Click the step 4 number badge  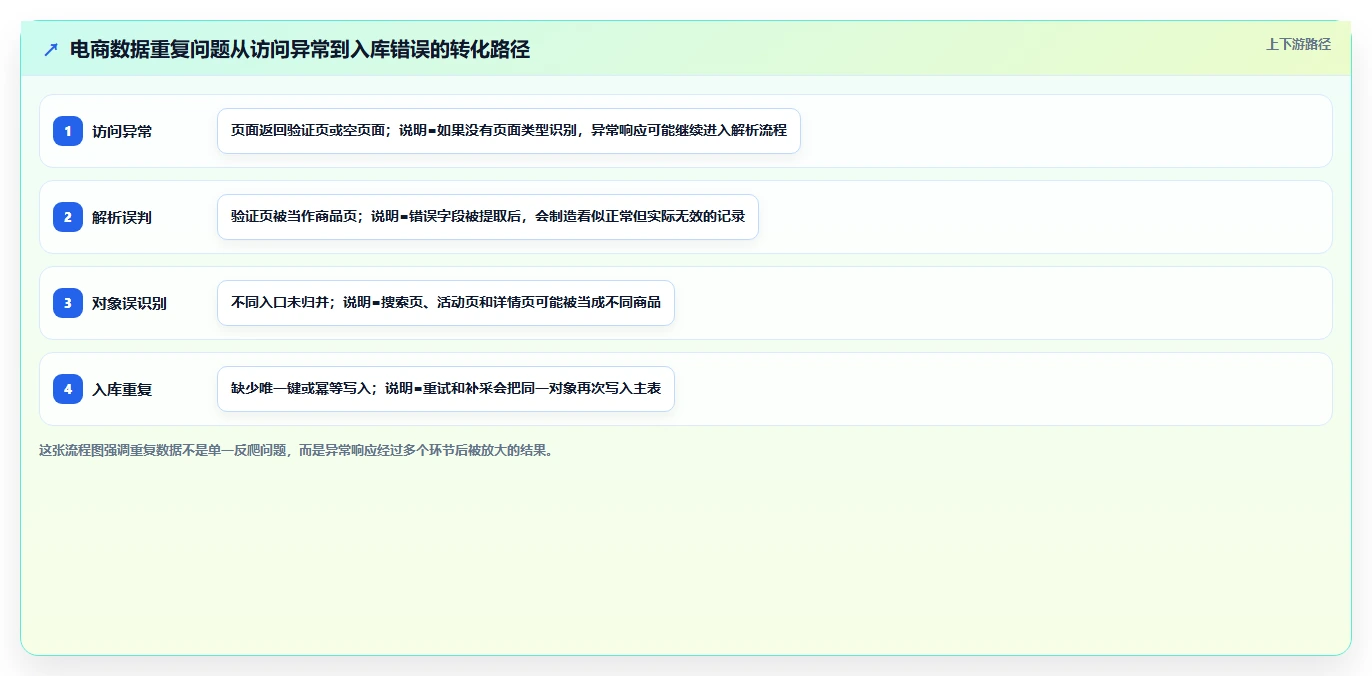point(68,389)
